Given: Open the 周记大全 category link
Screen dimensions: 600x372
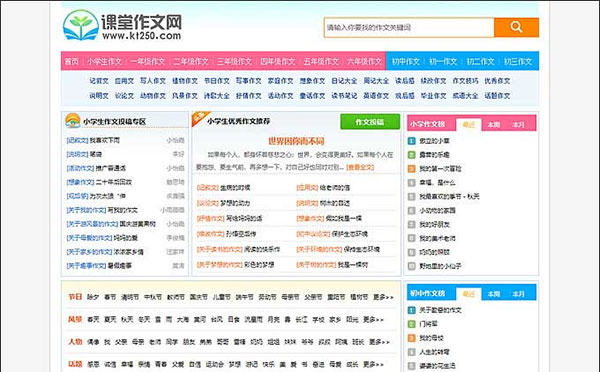Looking at the screenshot, I should point(376,81).
